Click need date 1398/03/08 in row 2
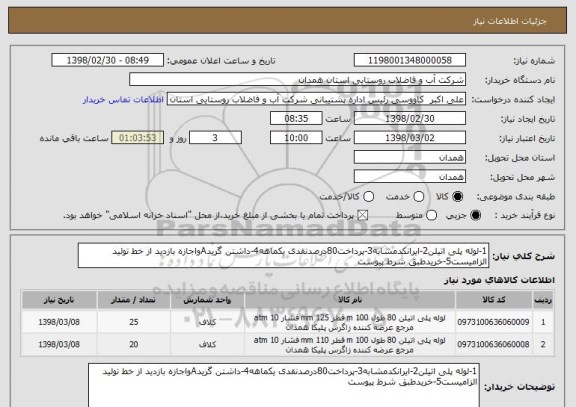 [x=59, y=345]
